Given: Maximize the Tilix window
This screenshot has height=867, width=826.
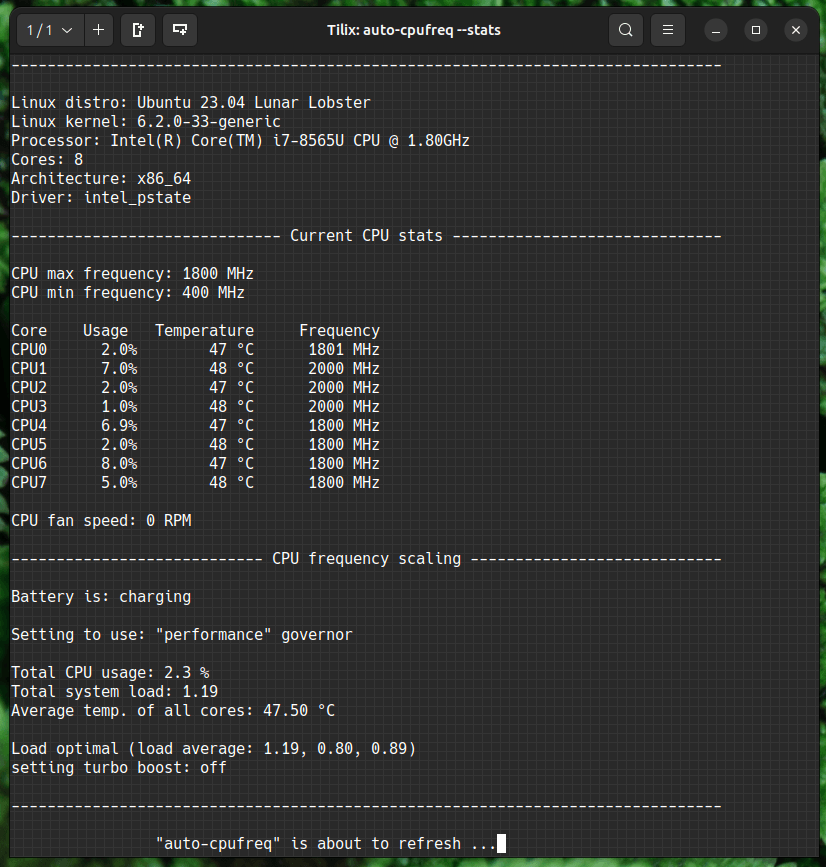Looking at the screenshot, I should 756,30.
